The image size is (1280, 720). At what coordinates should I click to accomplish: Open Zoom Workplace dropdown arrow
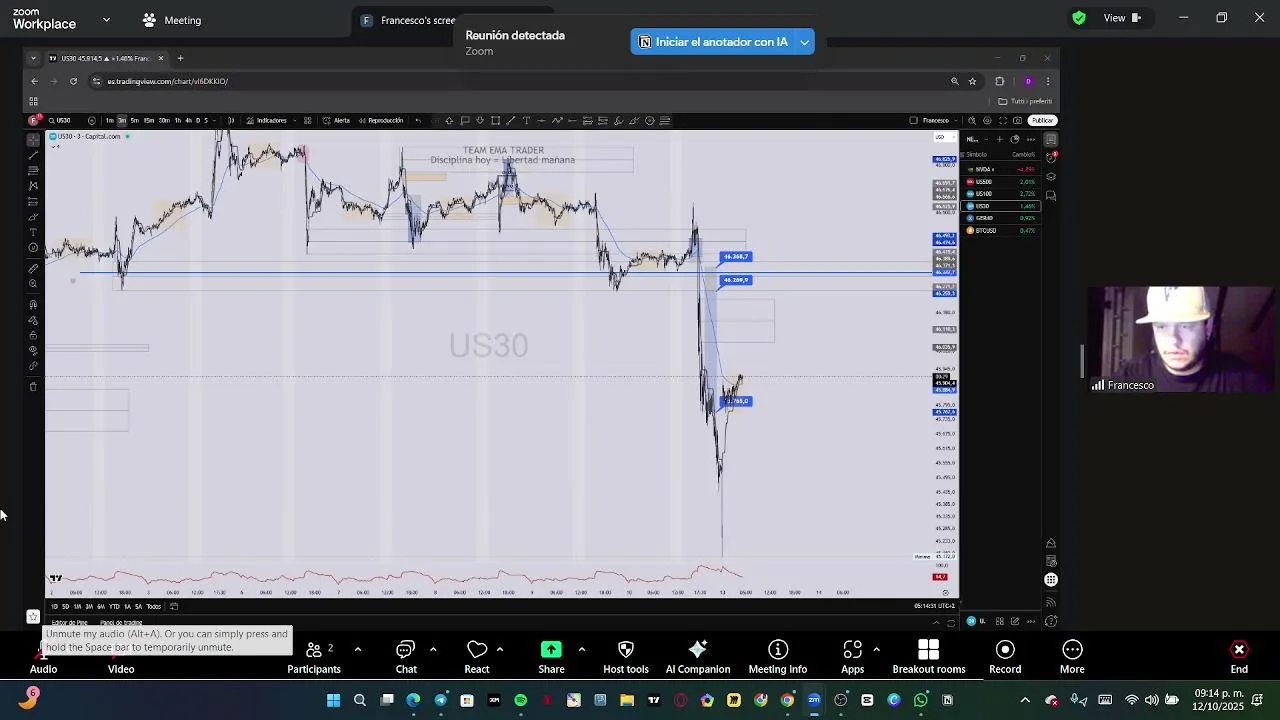pos(107,19)
